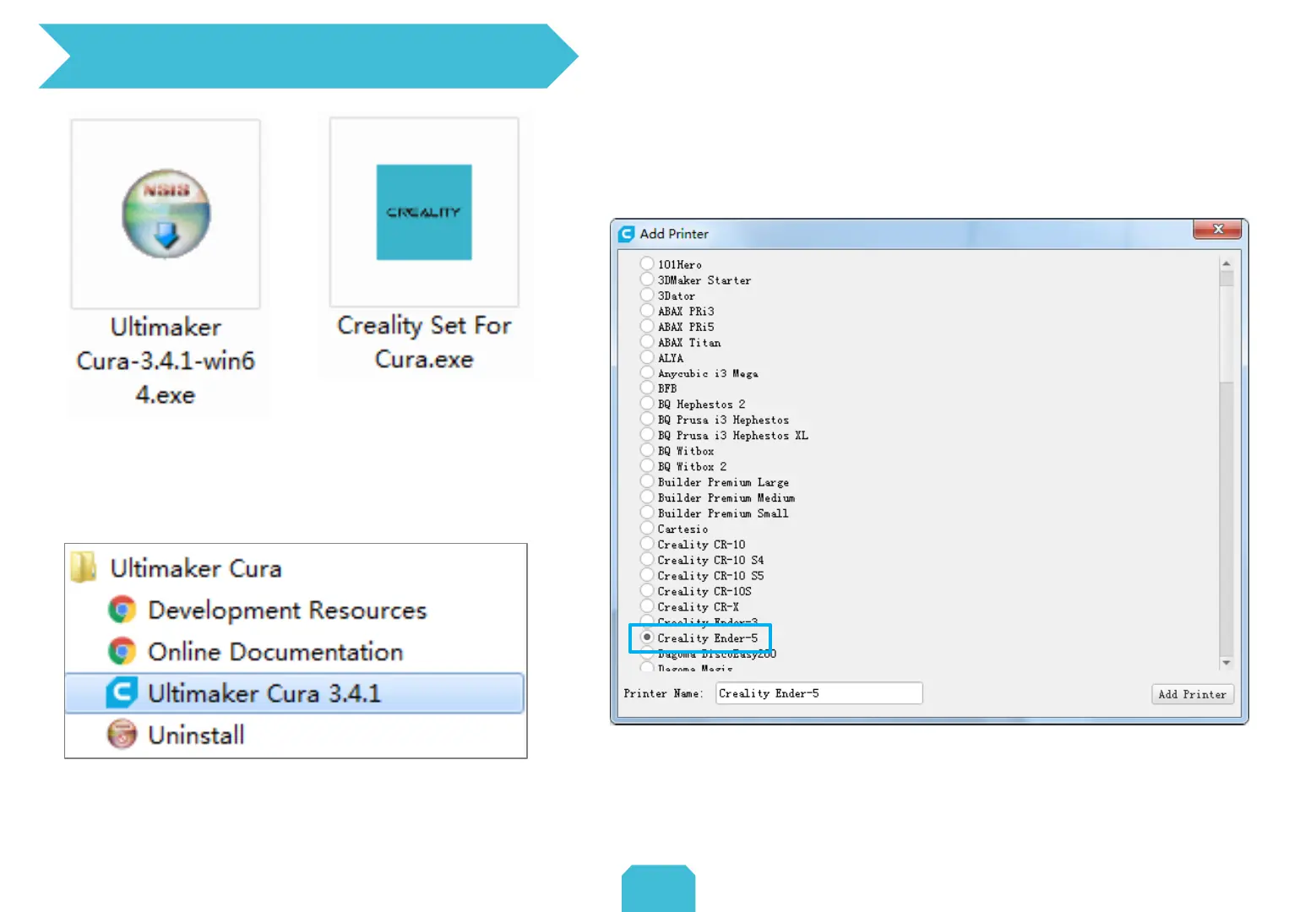Click the Cura logo beside Ultimaker Cura 3.4.1

click(x=122, y=692)
